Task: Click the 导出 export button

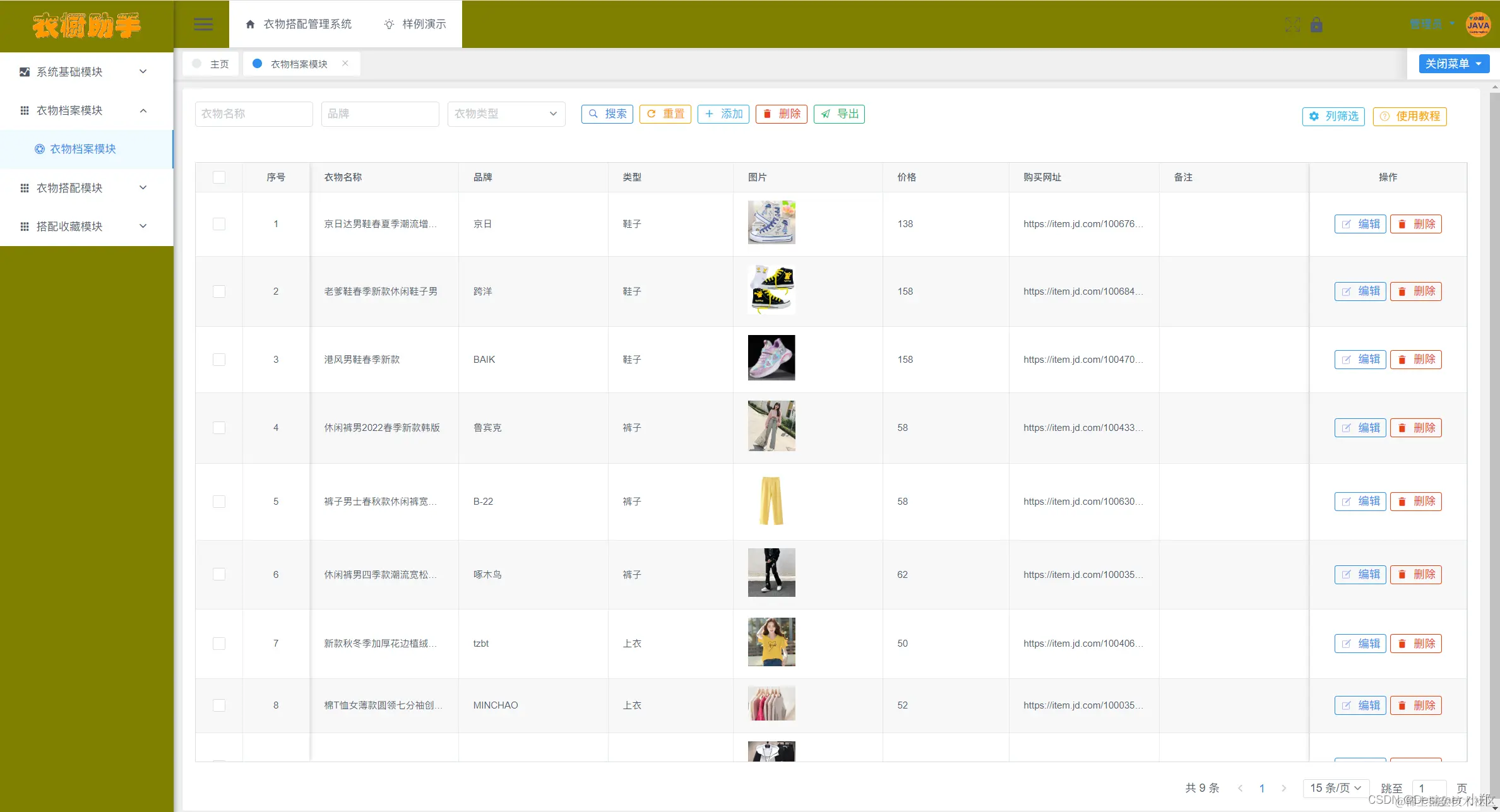Action: 839,114
